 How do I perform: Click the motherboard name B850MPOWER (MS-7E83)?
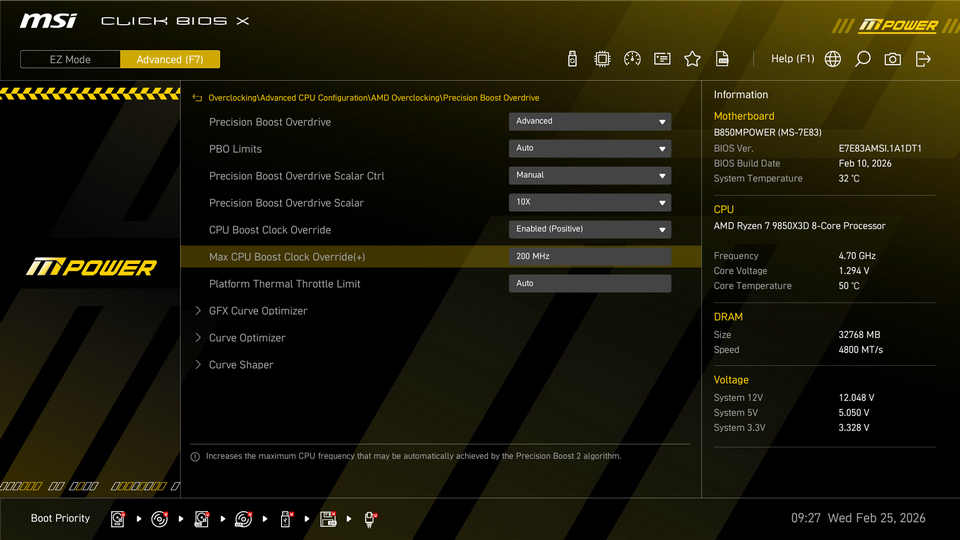tap(767, 132)
